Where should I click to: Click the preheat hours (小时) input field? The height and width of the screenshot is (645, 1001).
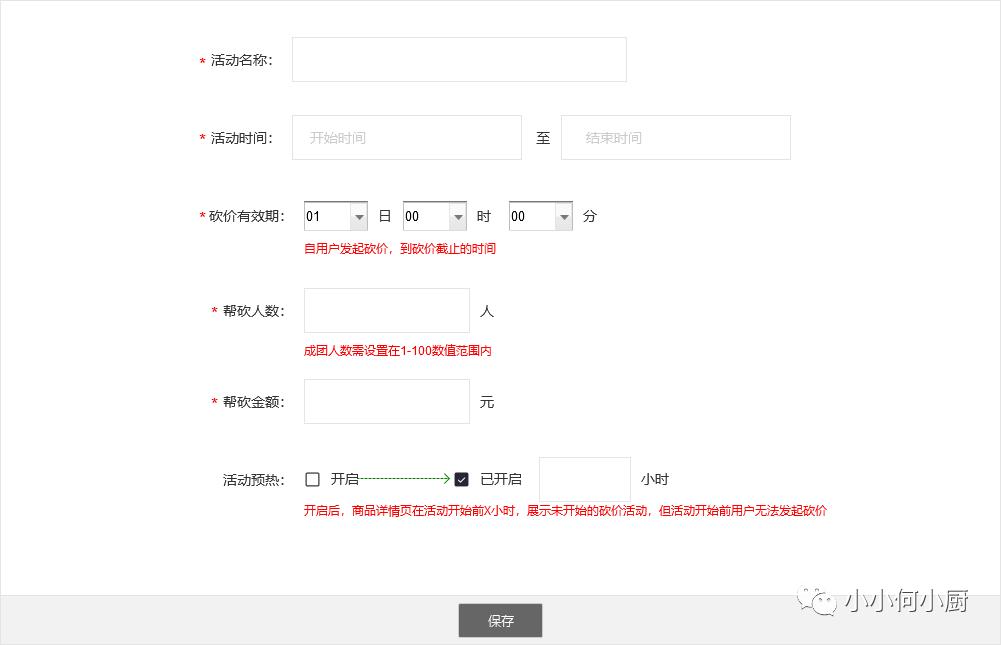coord(584,479)
